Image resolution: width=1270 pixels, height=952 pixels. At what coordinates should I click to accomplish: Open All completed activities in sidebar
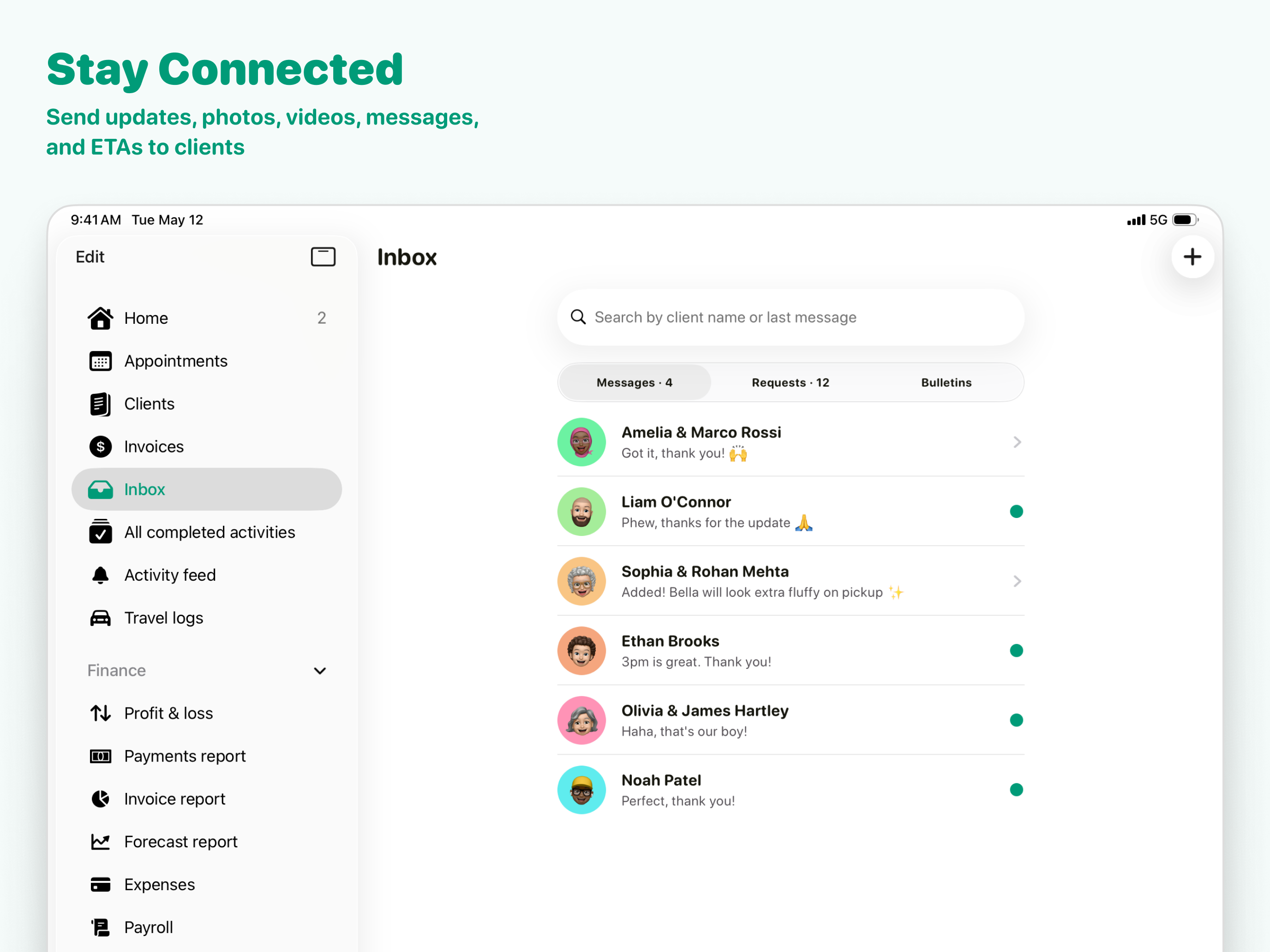[207, 532]
